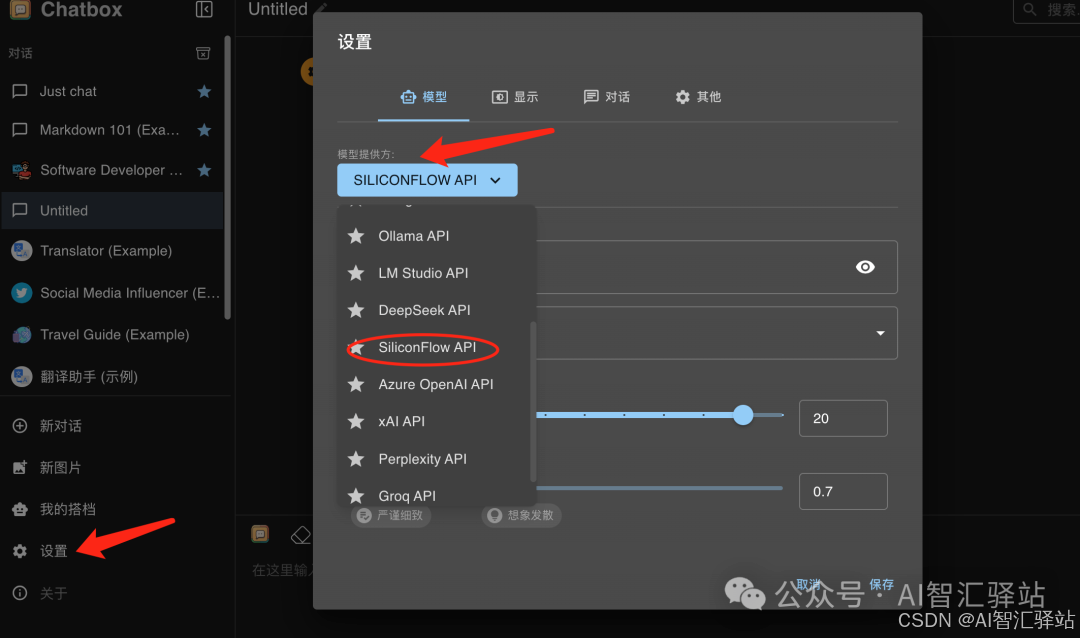The width and height of the screenshot is (1080, 638).
Task: Choose DeepSeek API from provider list
Action: [424, 310]
